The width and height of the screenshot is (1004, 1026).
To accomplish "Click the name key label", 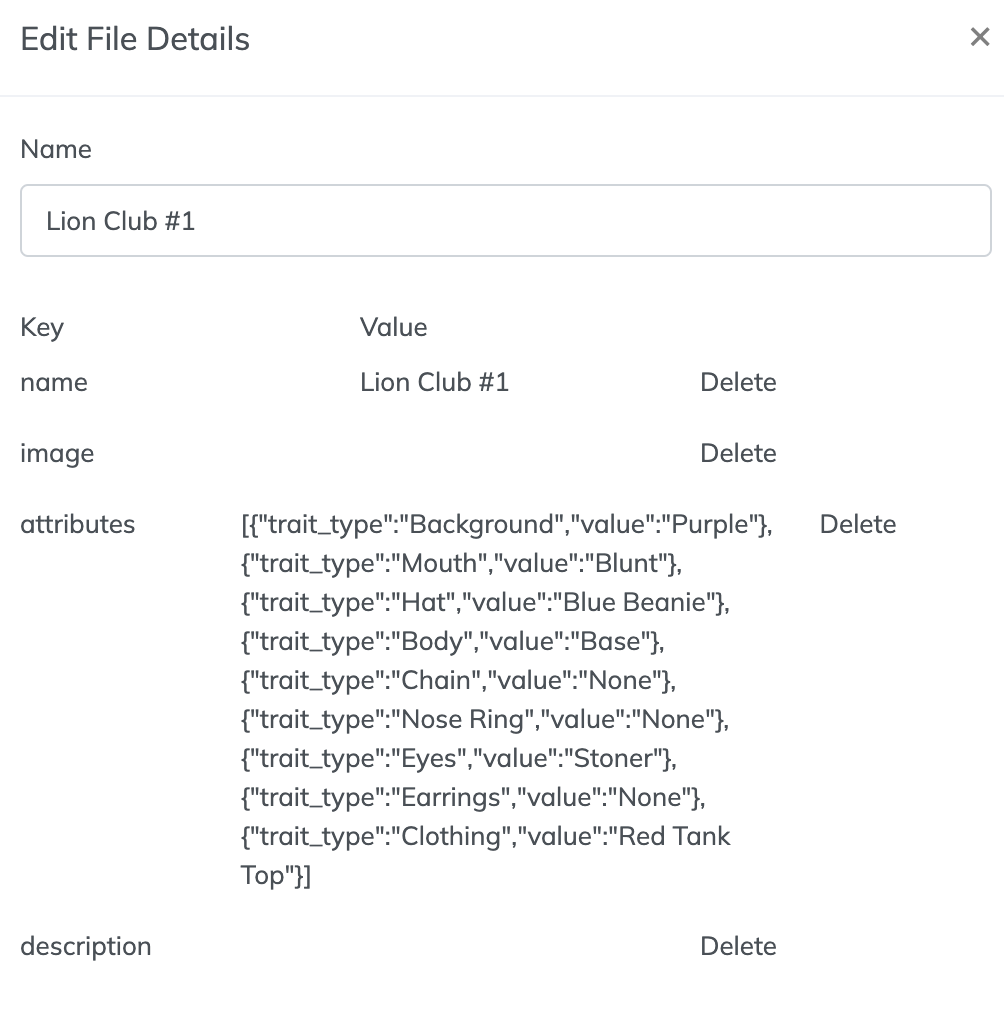I will [53, 382].
